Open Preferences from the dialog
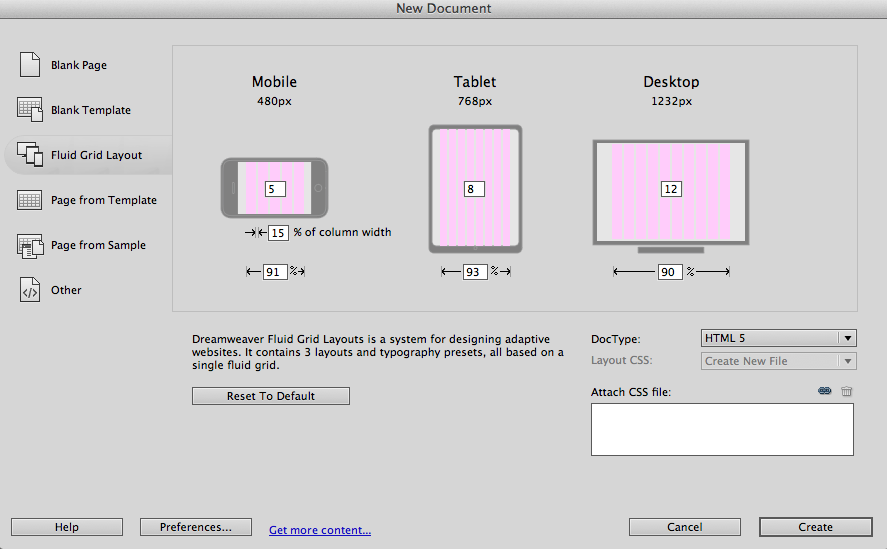The image size is (887, 549). 194,527
